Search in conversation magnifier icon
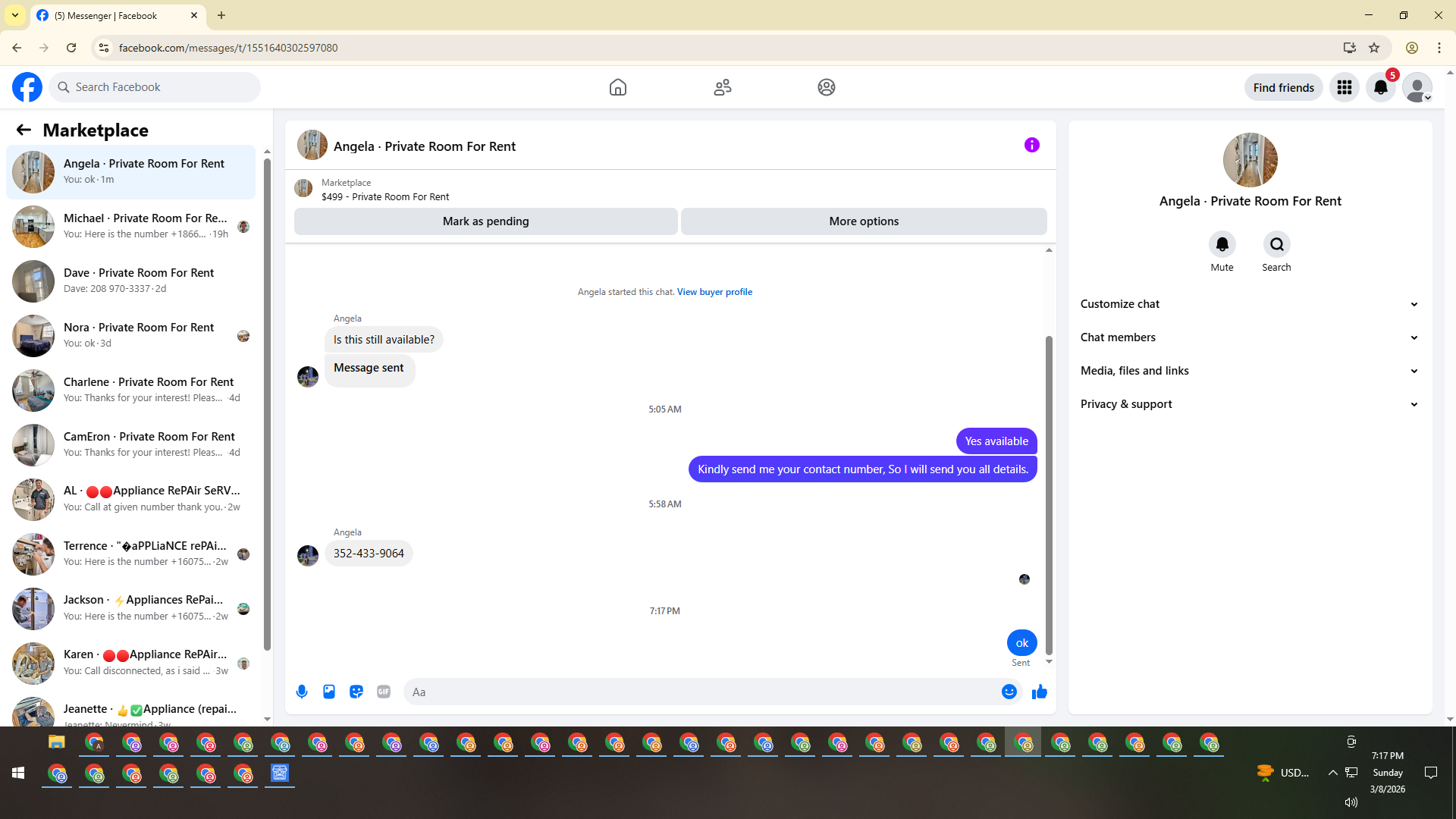The height and width of the screenshot is (819, 1456). [1276, 244]
